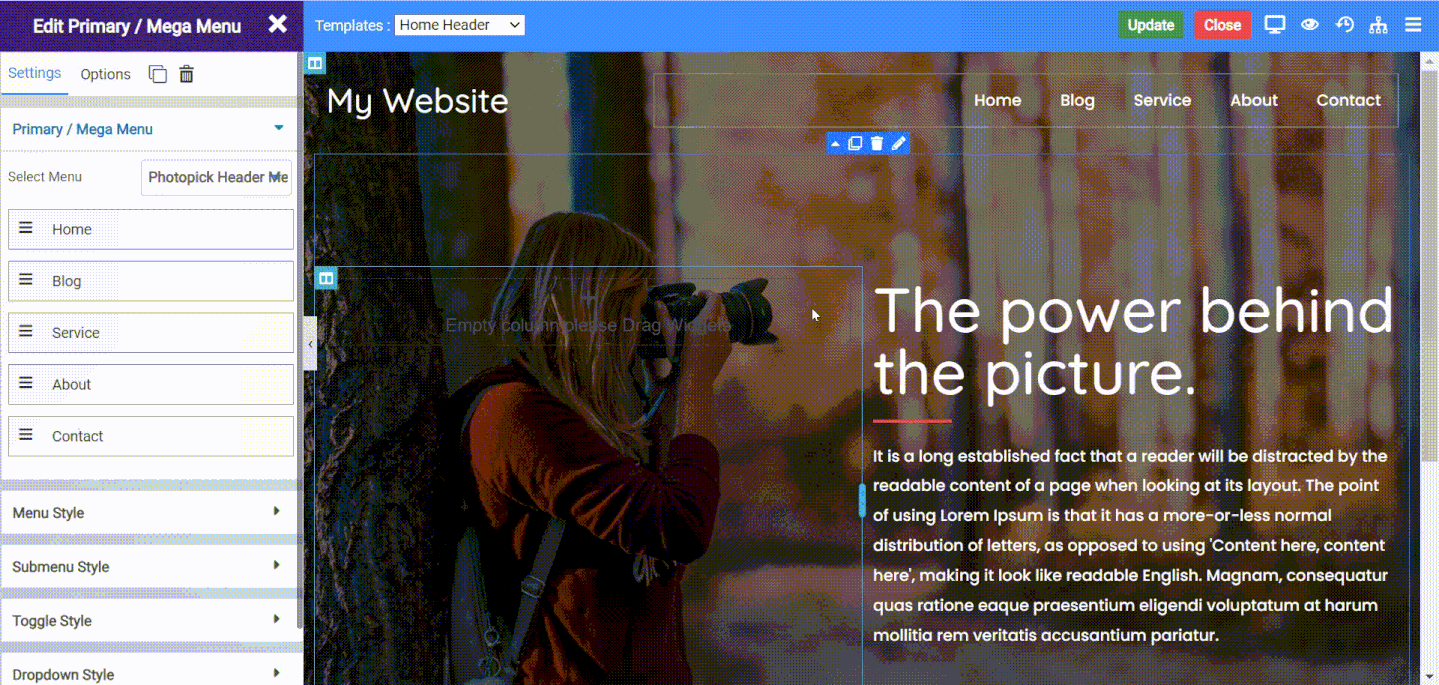Duplicate widget using copy icon in left panel
The height and width of the screenshot is (685, 1439).
pos(158,74)
